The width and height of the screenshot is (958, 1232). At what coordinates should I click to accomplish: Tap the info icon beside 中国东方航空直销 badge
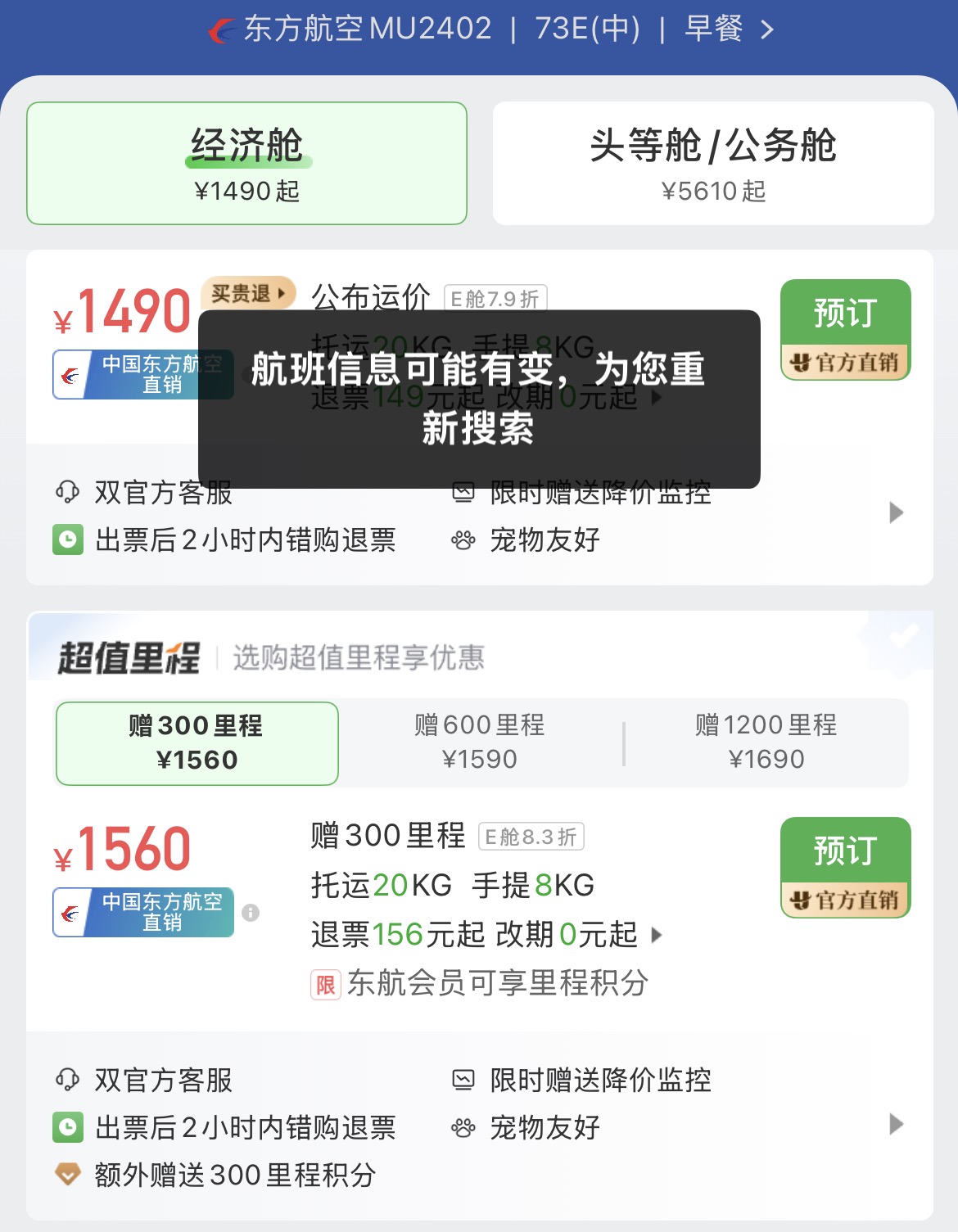(251, 913)
